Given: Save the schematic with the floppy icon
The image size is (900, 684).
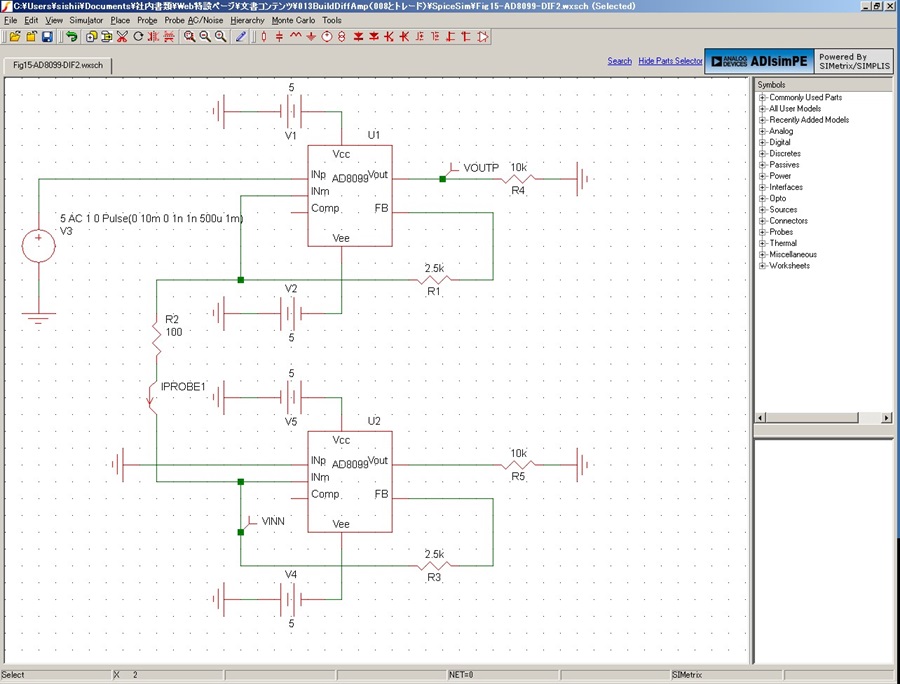Looking at the screenshot, I should click(47, 37).
